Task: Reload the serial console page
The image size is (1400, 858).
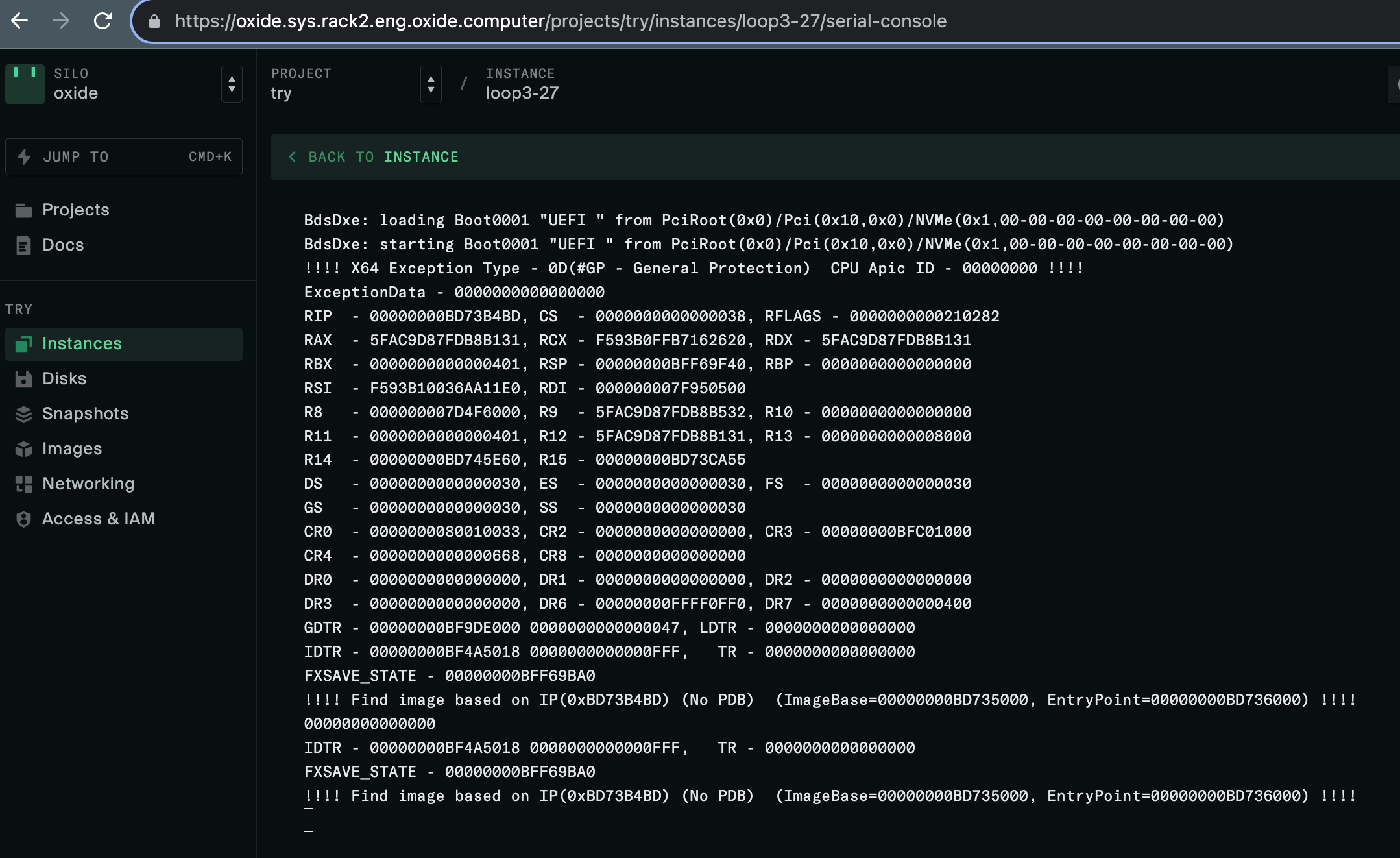Action: point(104,21)
